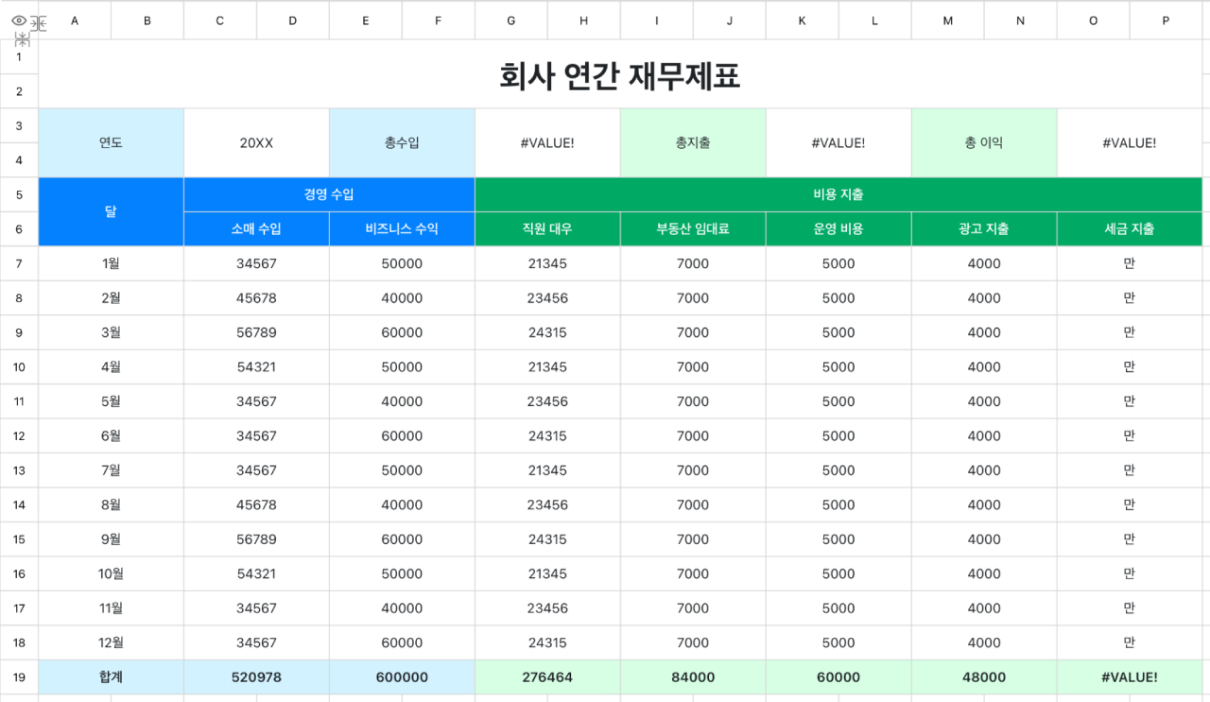Click the 총수입 label cell
1210x702 pixels.
(x=402, y=143)
